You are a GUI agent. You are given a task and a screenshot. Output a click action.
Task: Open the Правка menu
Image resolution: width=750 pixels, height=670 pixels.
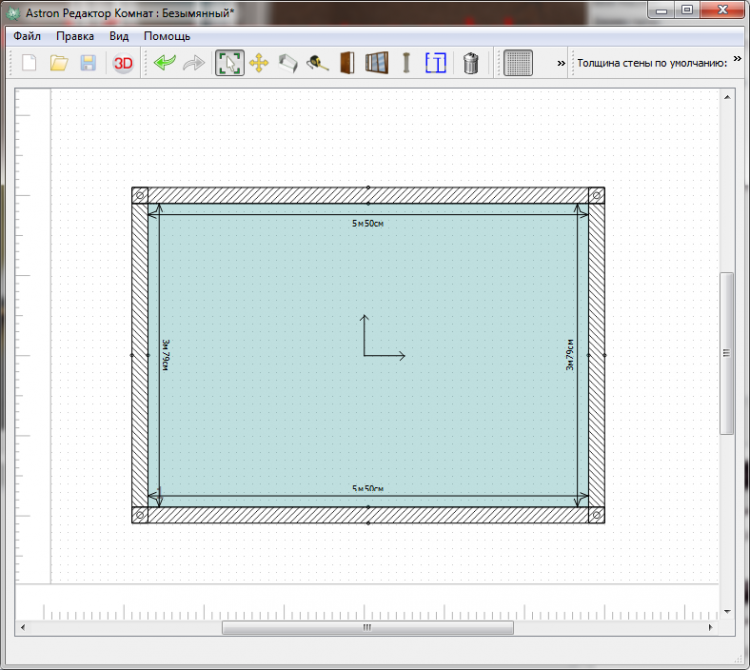pos(75,36)
